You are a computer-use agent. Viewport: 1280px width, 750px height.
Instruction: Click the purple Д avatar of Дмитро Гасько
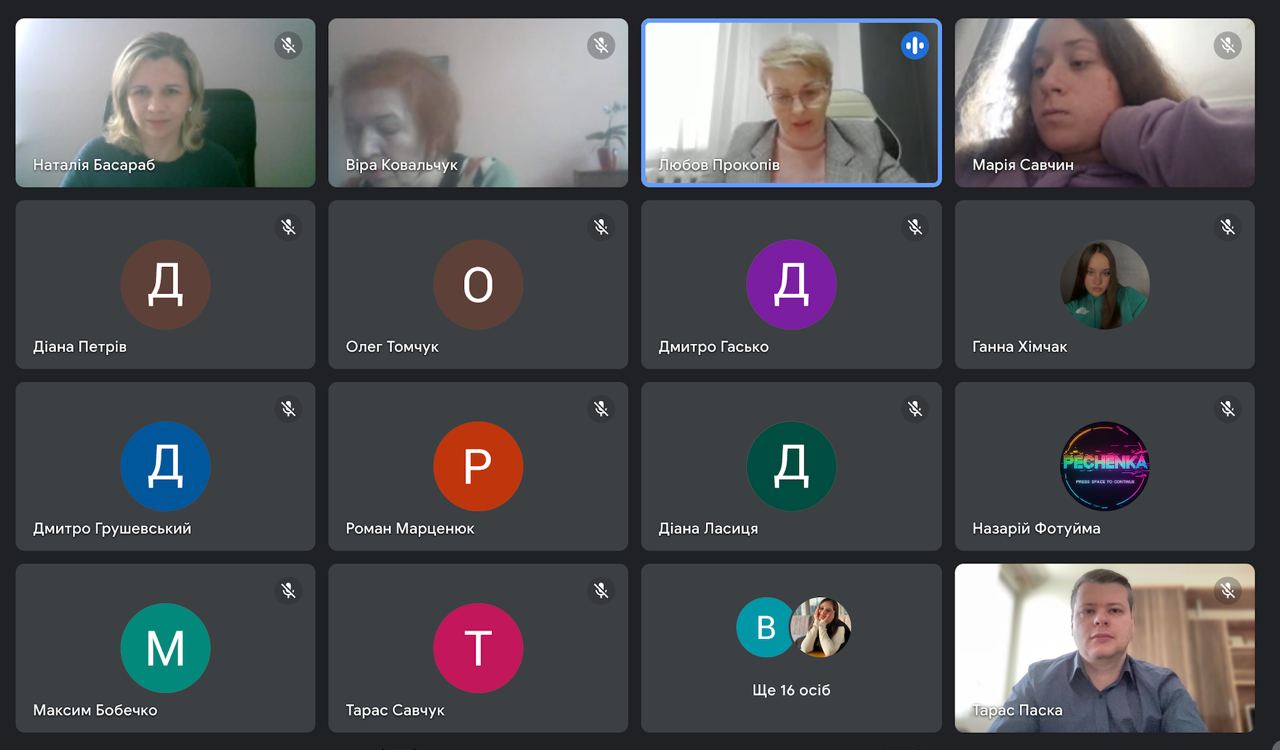(x=791, y=285)
